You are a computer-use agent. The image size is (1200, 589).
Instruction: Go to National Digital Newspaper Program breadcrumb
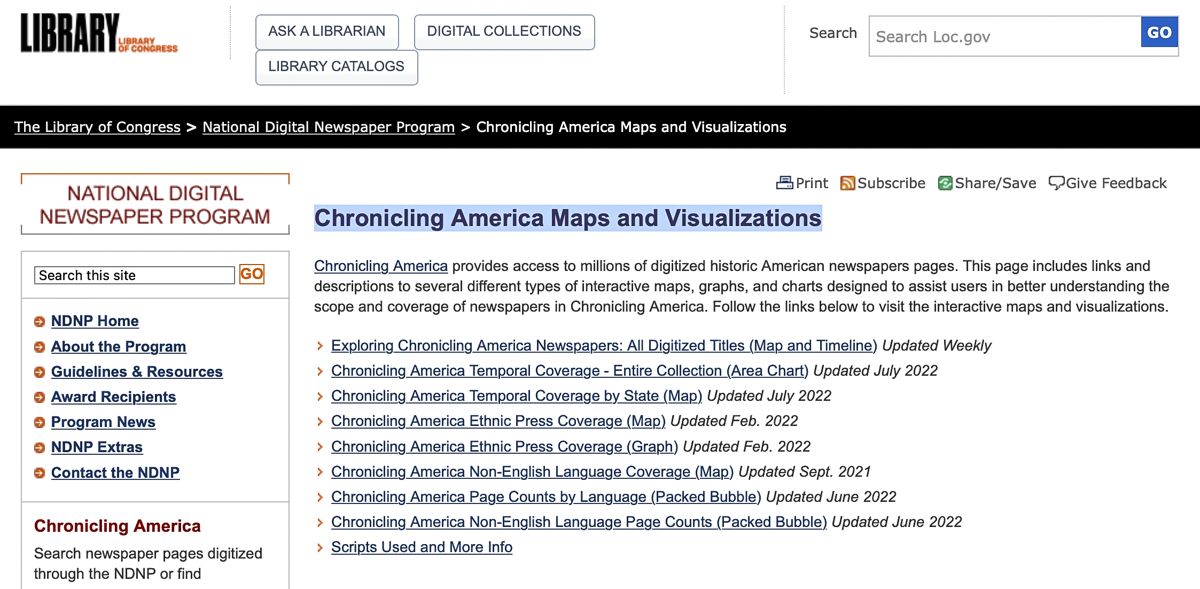pyautogui.click(x=328, y=127)
